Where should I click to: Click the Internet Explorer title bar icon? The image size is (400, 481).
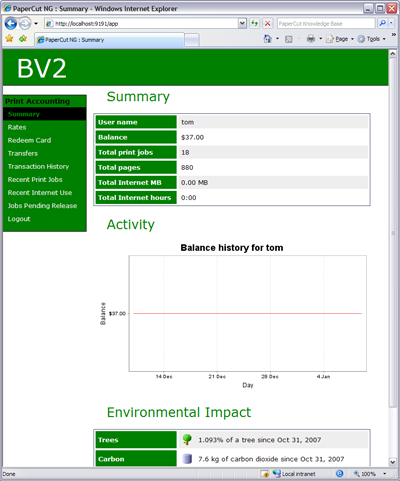click(x=7, y=8)
